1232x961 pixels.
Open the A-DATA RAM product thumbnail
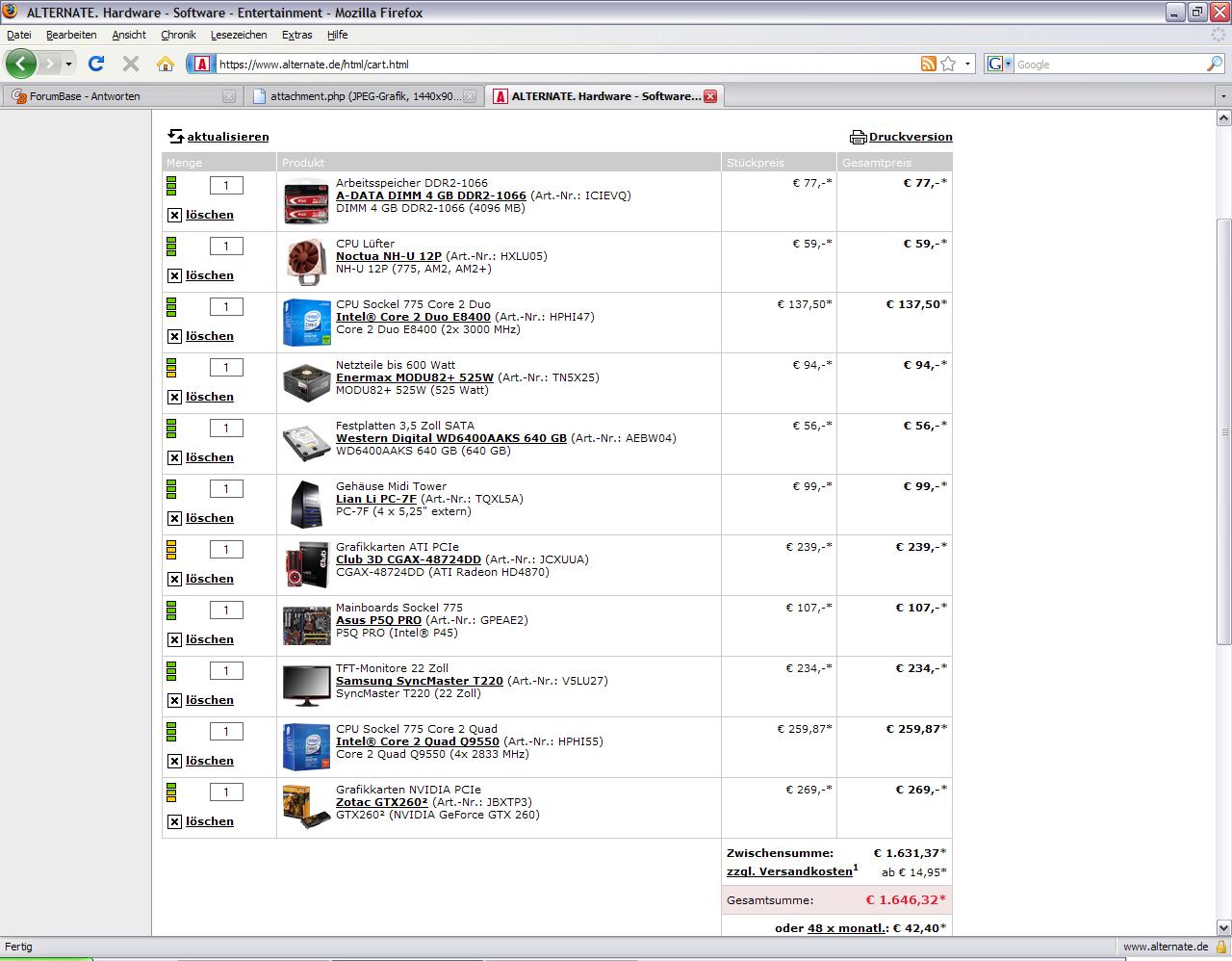pyautogui.click(x=306, y=202)
